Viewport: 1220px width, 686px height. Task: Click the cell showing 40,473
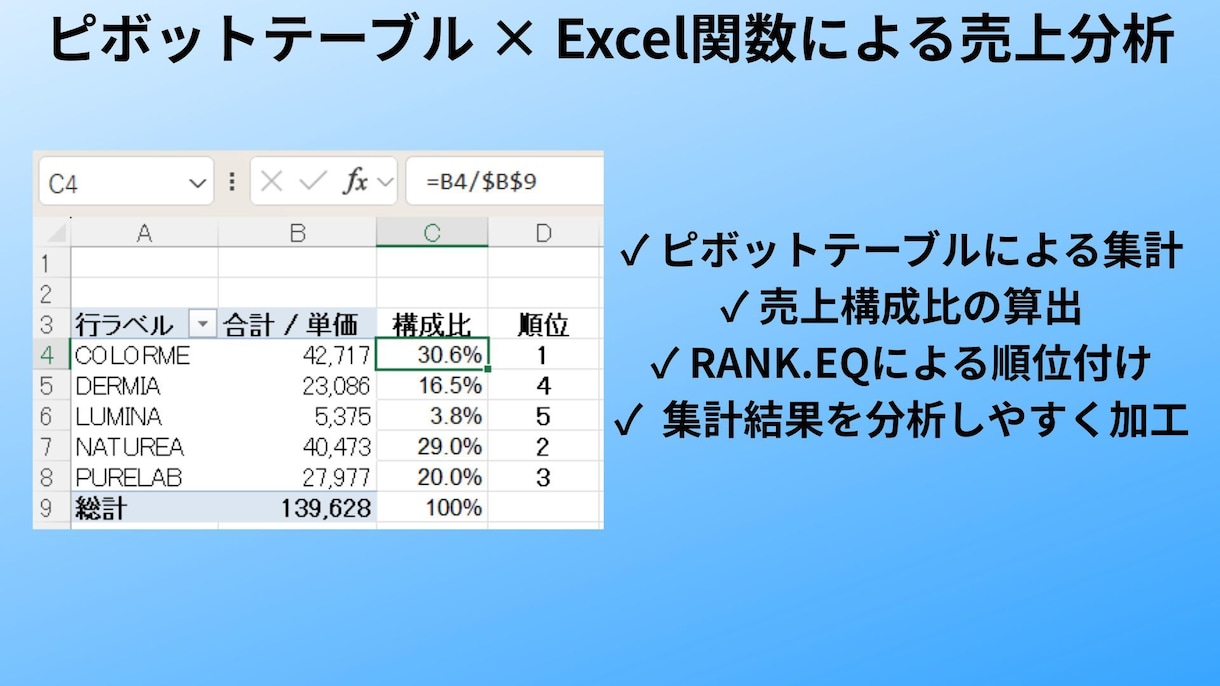pos(297,447)
